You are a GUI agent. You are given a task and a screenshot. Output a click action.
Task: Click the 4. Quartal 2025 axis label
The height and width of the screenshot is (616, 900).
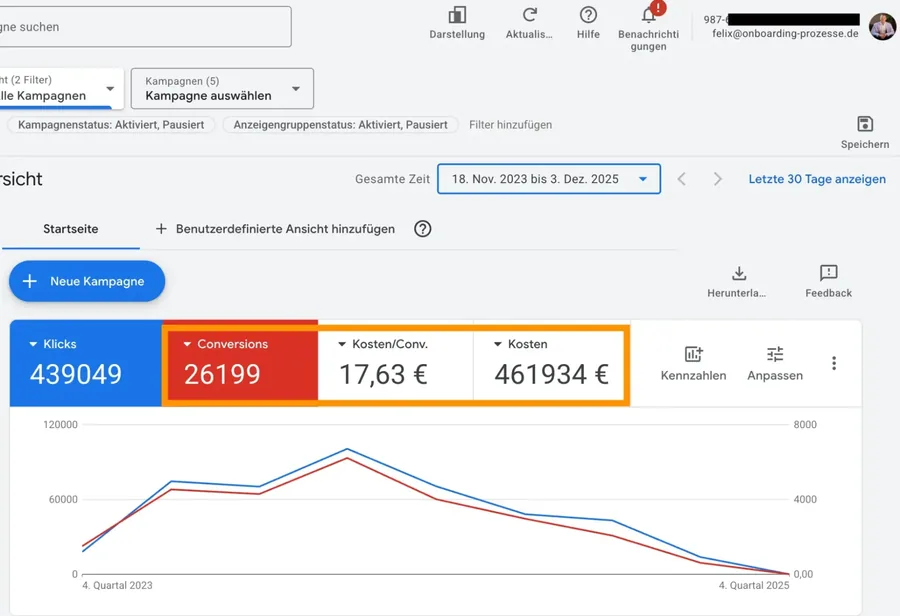(x=754, y=585)
